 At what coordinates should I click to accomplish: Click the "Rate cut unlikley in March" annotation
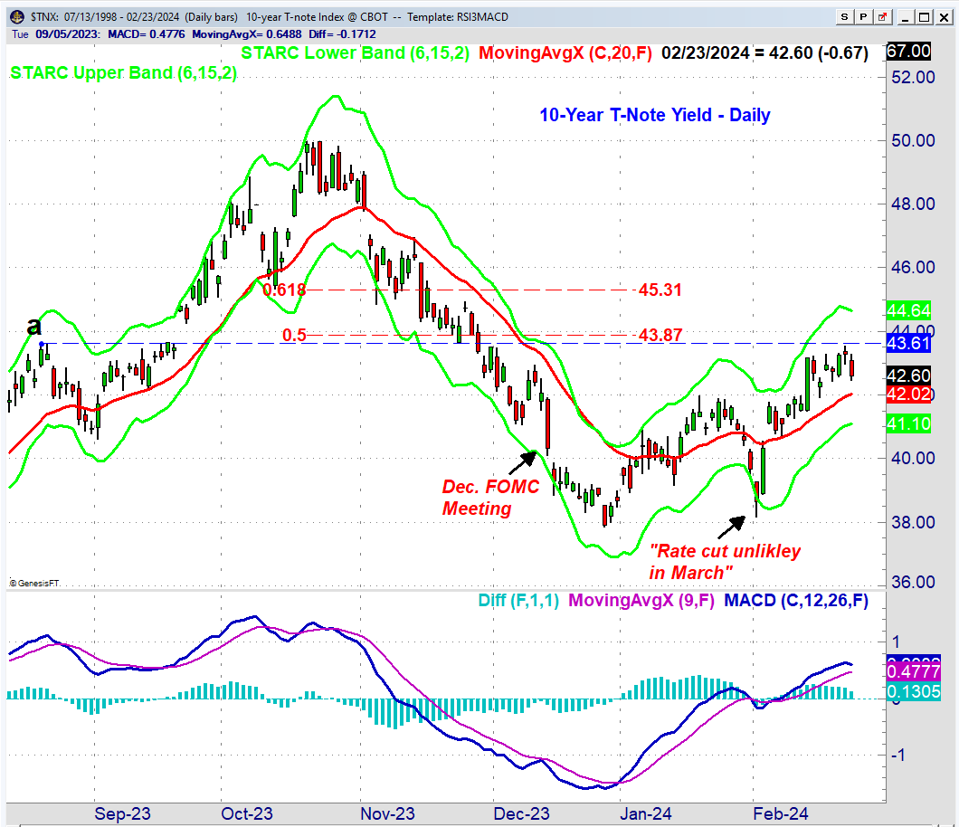coord(725,560)
